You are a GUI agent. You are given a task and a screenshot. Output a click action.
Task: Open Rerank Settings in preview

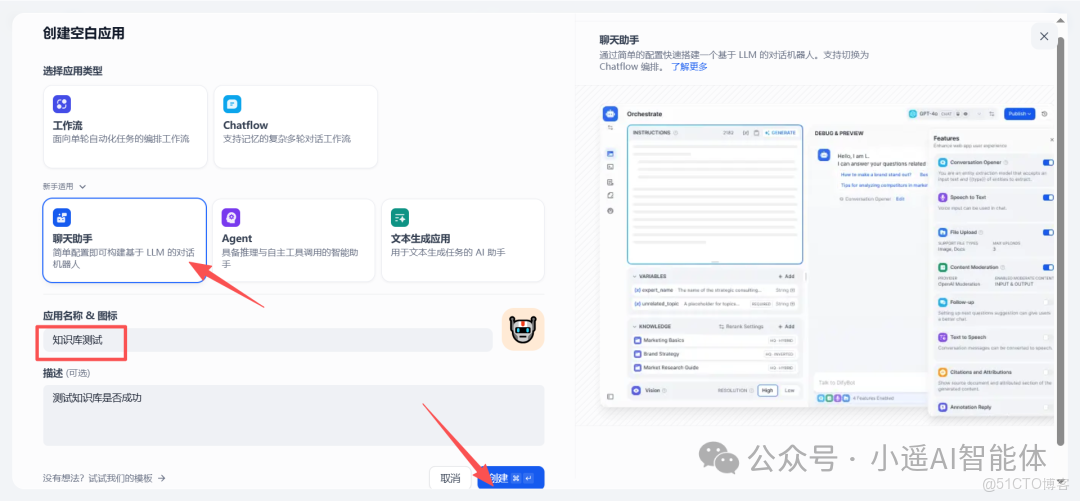click(741, 326)
